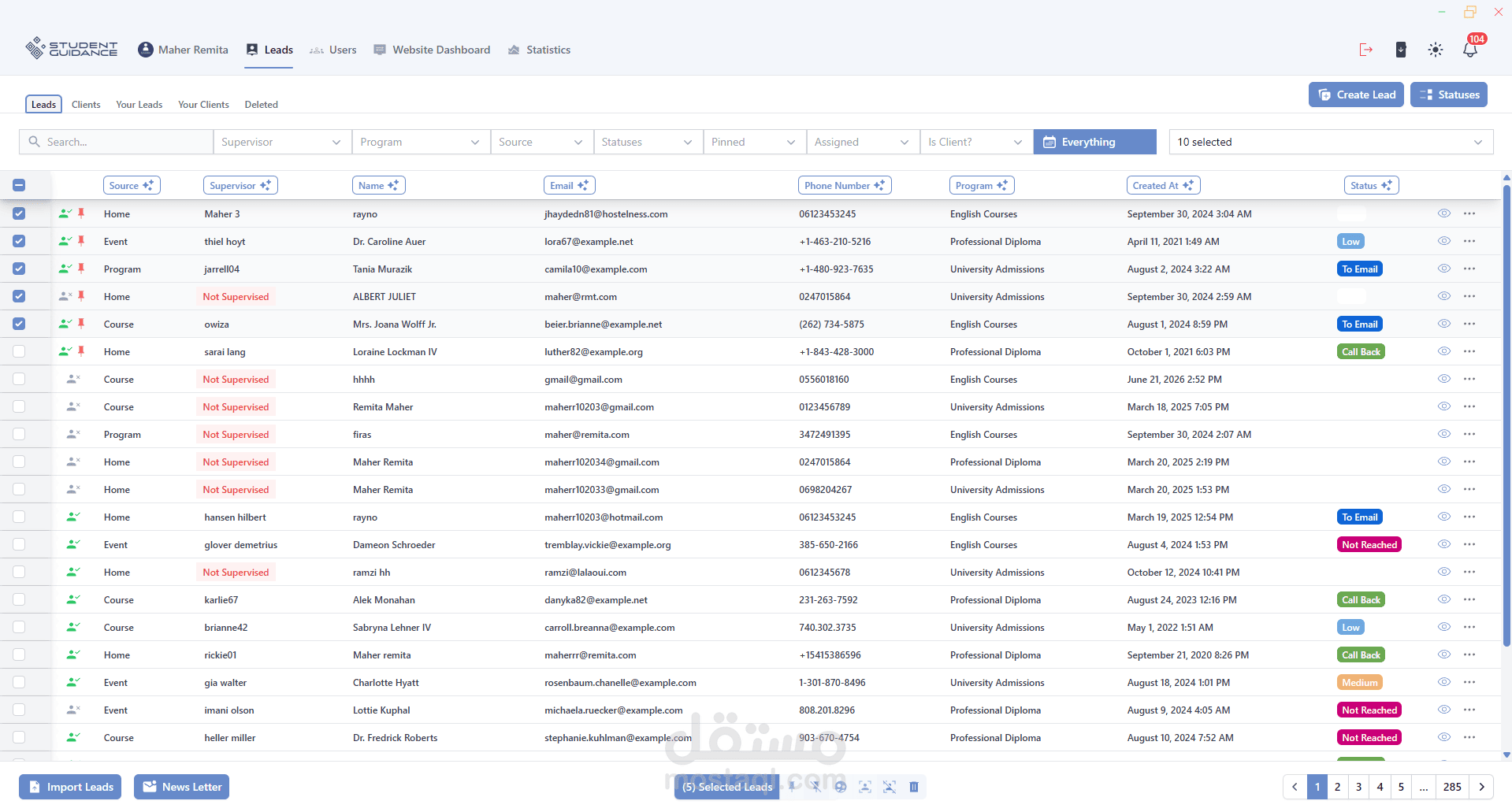Open more options for Charlotte Hyatt row
This screenshot has width=1512, height=812.
(1469, 682)
